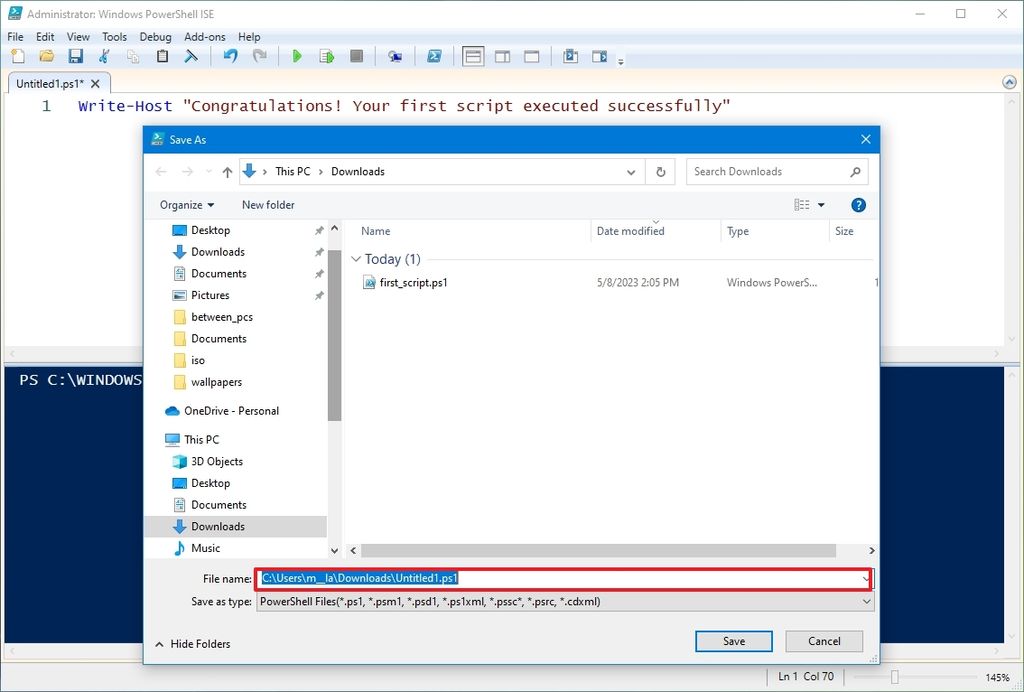Open the recent locations dropdown arrow
1024x692 pixels.
[209, 172]
